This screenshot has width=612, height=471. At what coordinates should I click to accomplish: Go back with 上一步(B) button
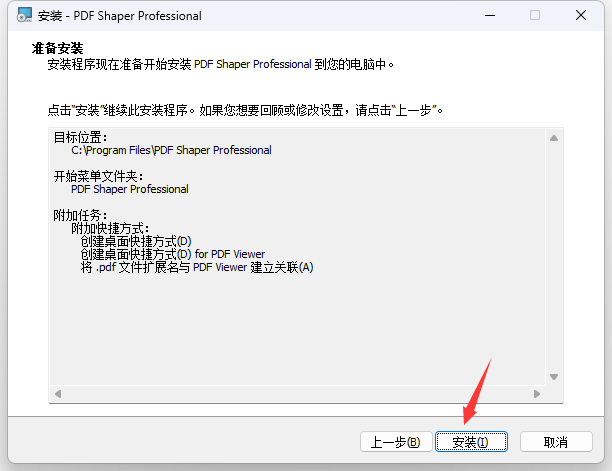[x=396, y=442]
